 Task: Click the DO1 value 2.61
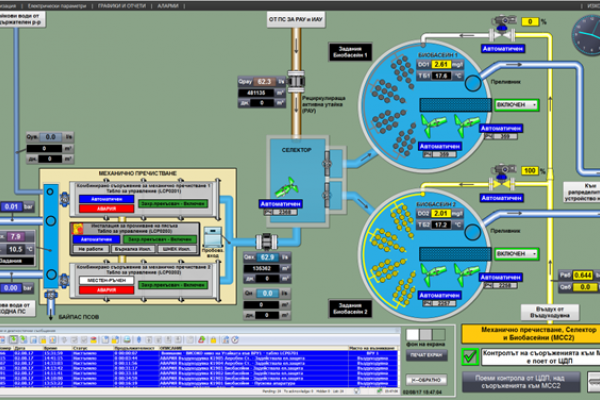click(441, 64)
